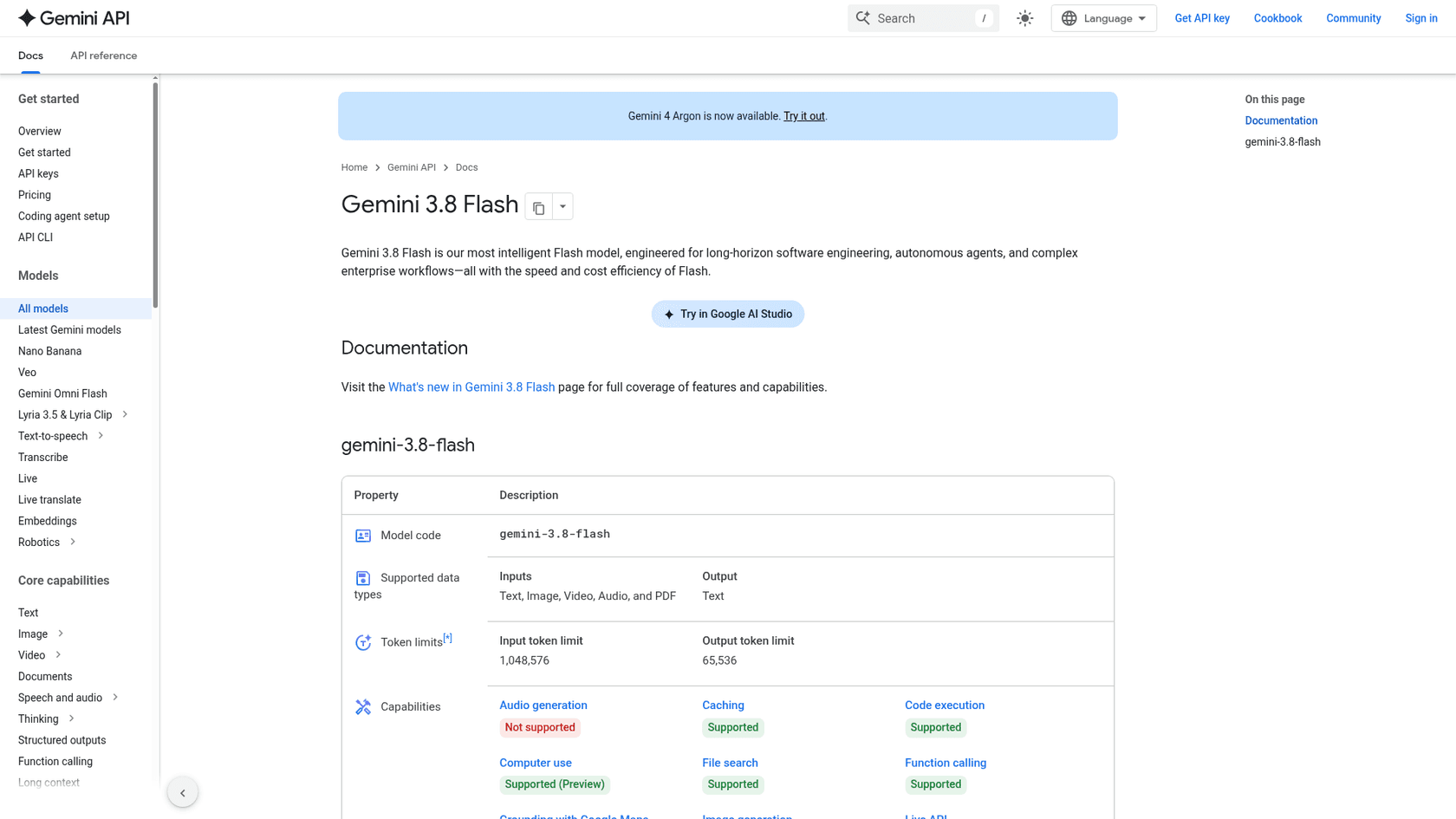The image size is (1456, 819).
Task: Expand the Image capabilities item
Action: coord(61,634)
